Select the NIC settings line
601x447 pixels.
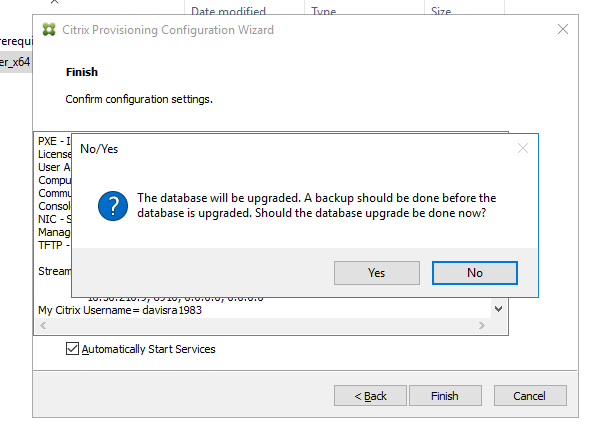coord(54,219)
